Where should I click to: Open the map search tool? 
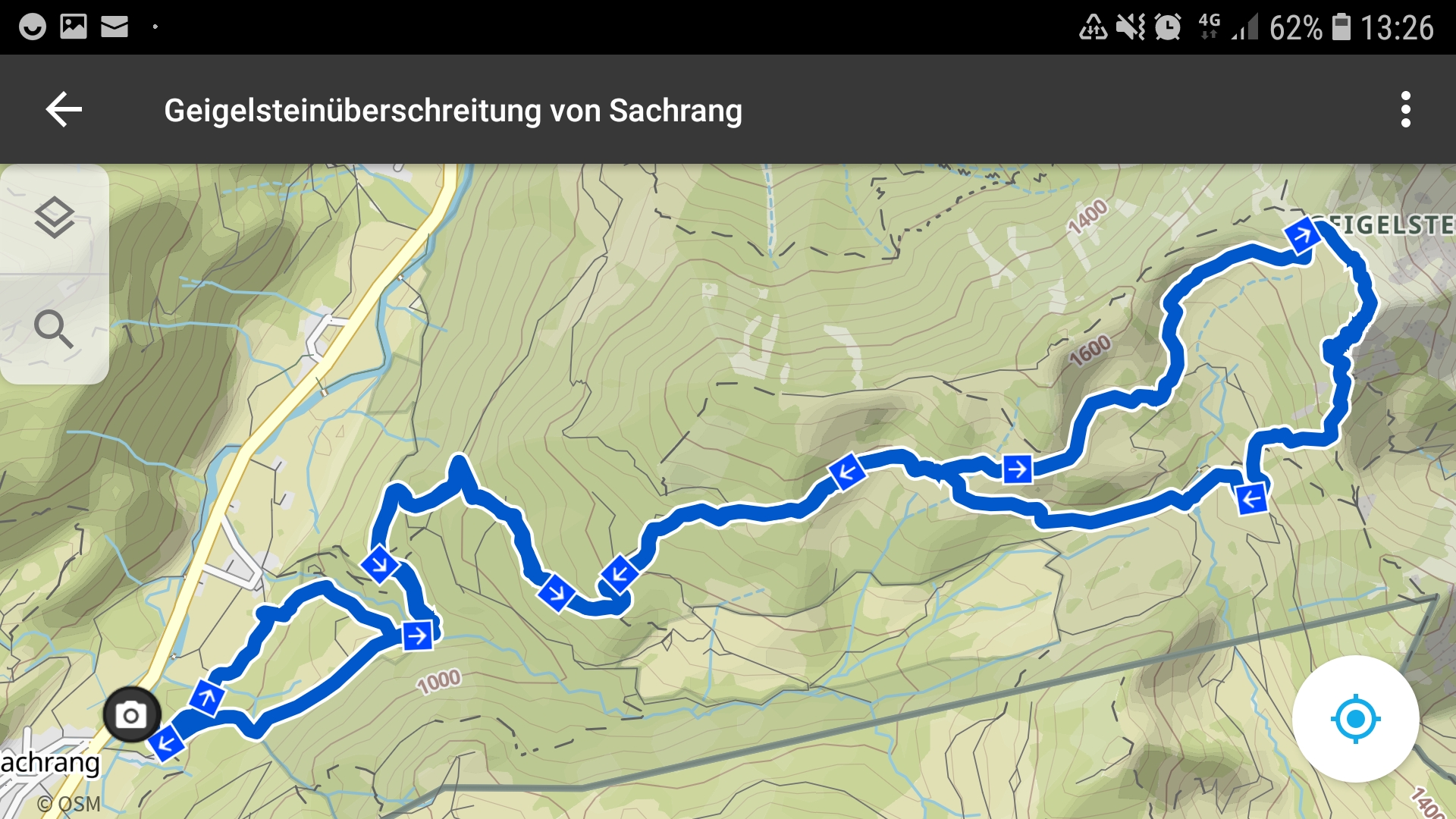pyautogui.click(x=55, y=329)
